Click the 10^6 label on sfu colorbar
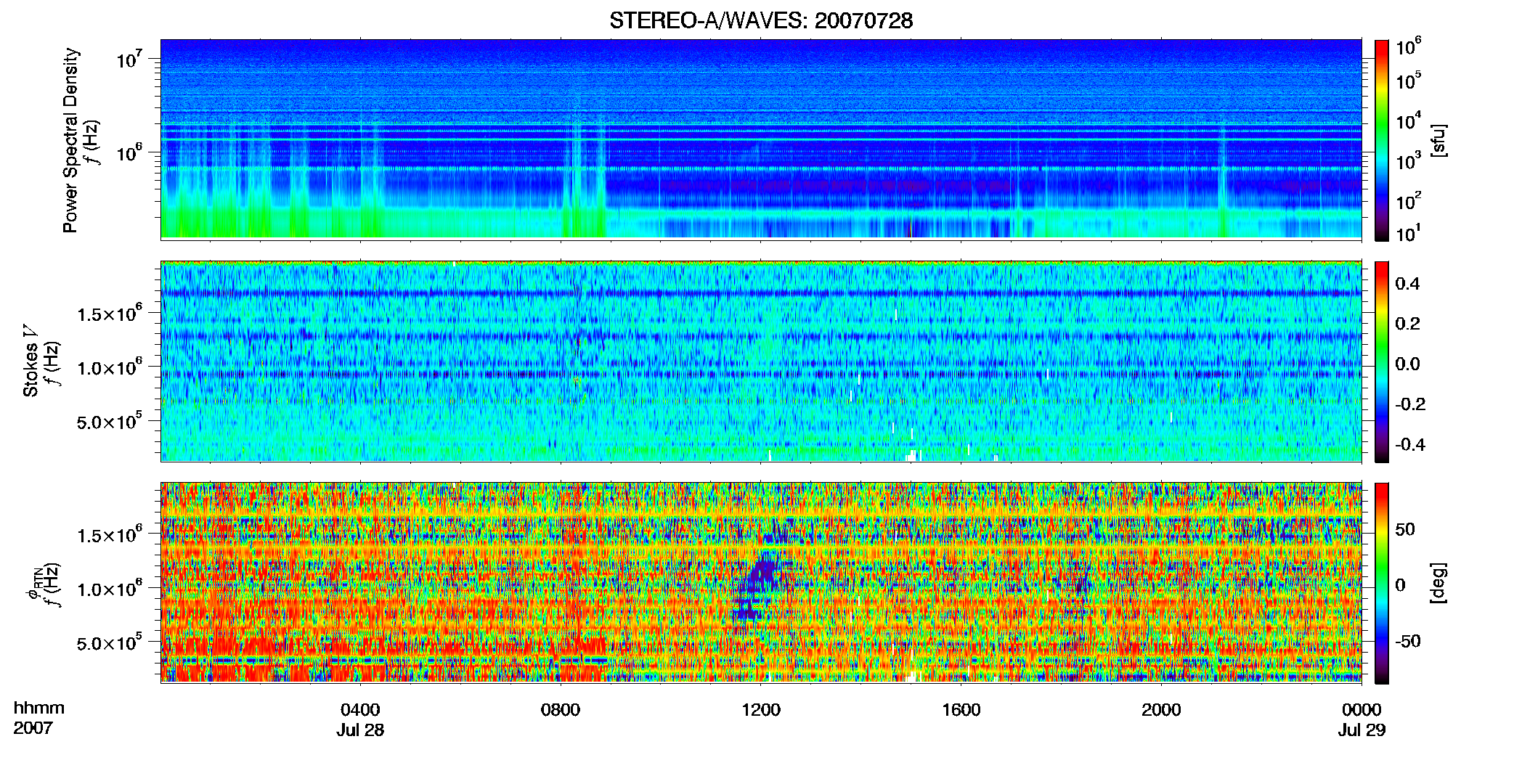 click(1409, 46)
